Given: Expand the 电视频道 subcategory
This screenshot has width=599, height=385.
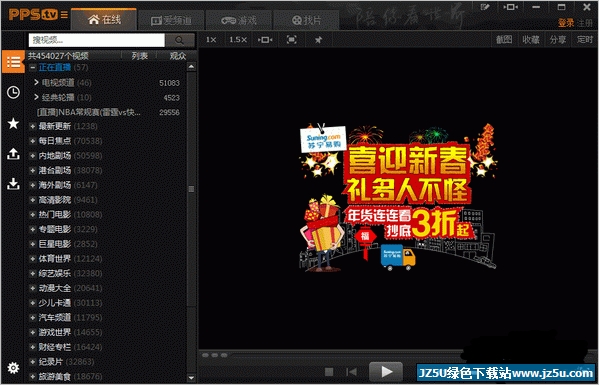Looking at the screenshot, I should pos(36,82).
